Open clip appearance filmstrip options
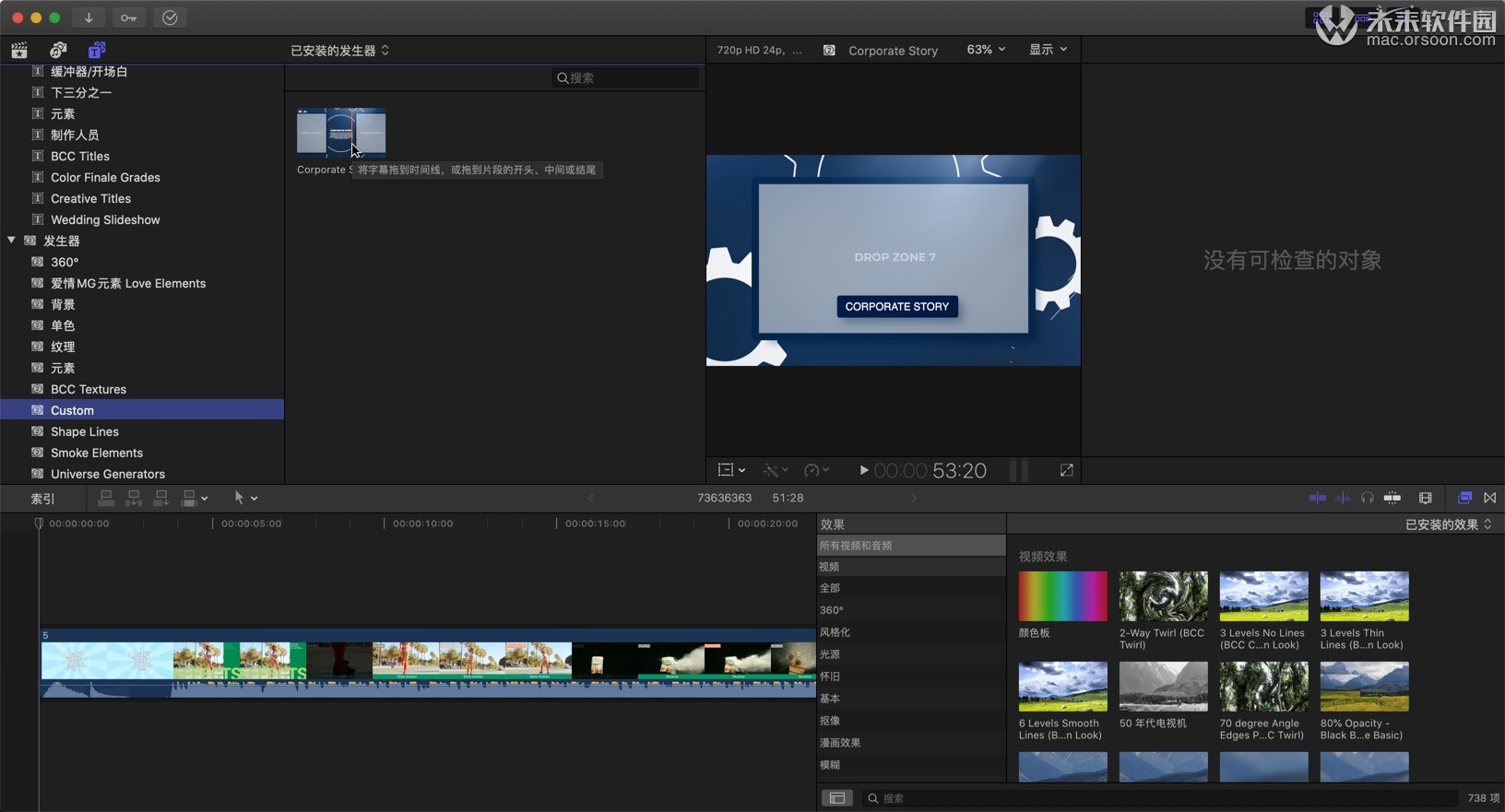 coord(1426,498)
